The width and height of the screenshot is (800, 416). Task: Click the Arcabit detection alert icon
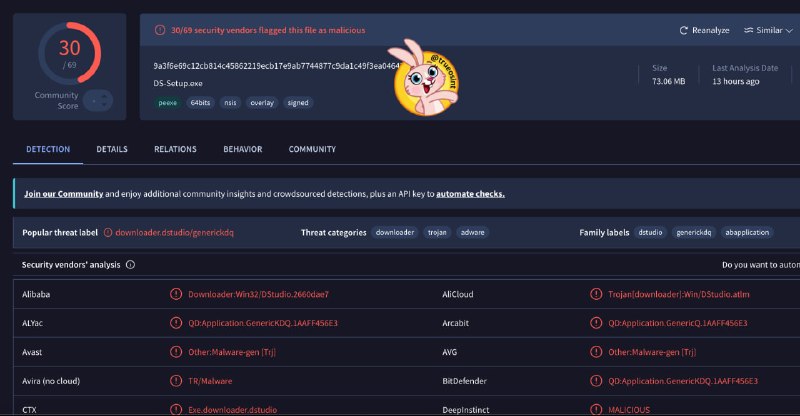point(596,323)
